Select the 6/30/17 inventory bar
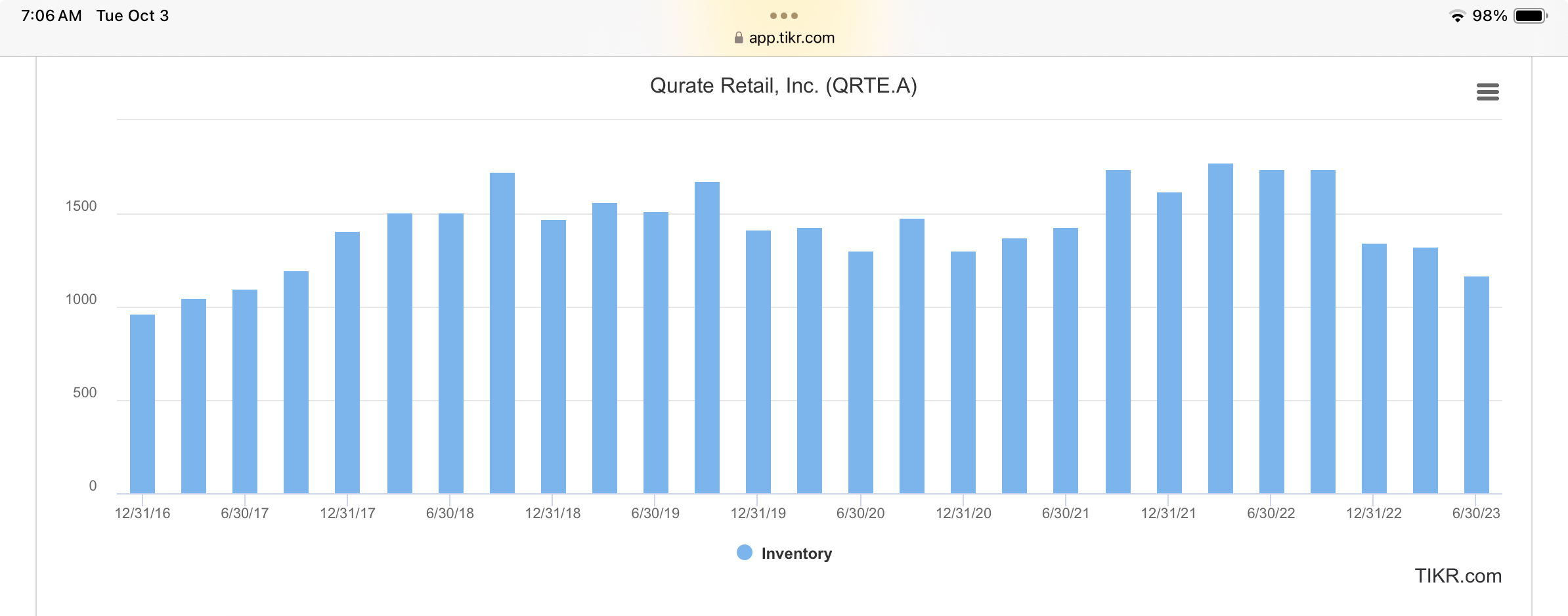Screen dimensions: 1568x616 click(245, 391)
